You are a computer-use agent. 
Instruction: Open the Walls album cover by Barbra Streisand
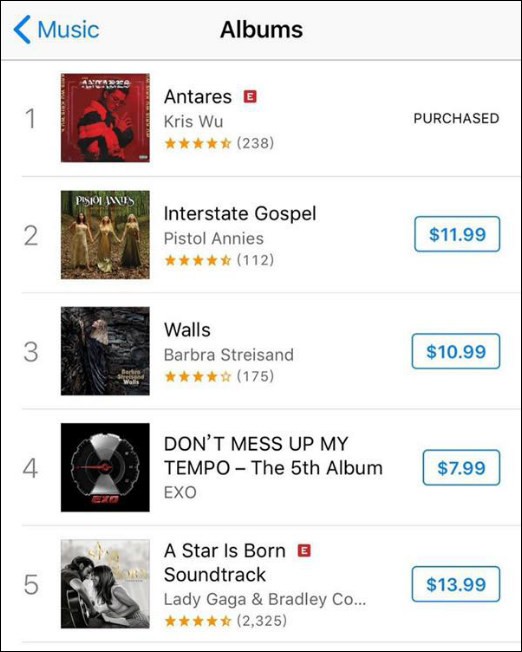(105, 351)
